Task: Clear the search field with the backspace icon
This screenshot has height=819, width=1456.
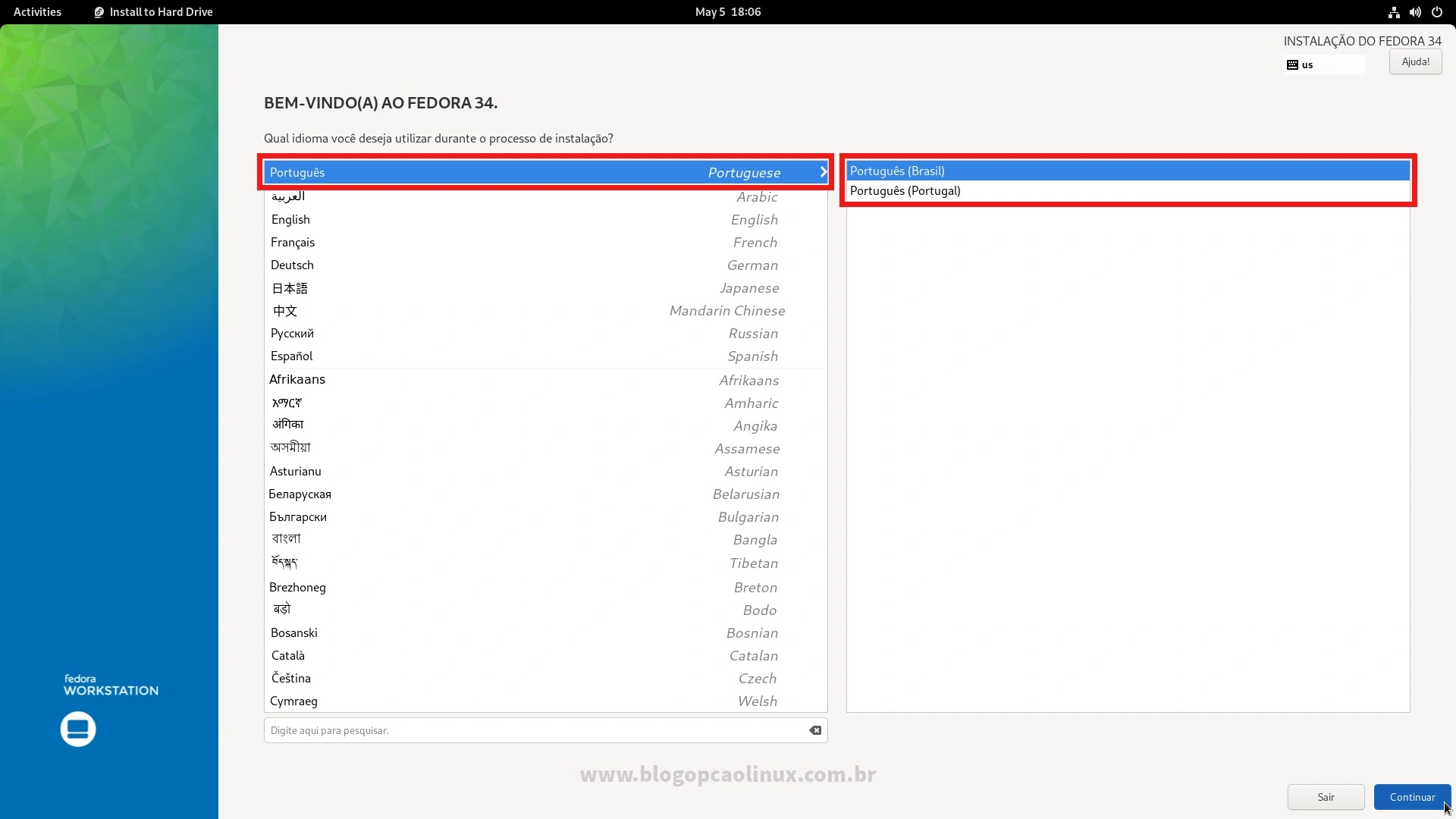Action: (815, 730)
